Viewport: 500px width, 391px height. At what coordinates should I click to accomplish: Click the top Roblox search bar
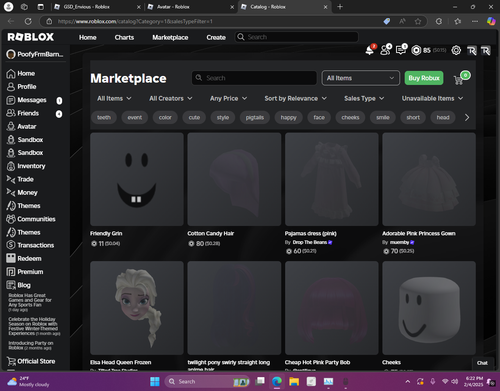297,37
